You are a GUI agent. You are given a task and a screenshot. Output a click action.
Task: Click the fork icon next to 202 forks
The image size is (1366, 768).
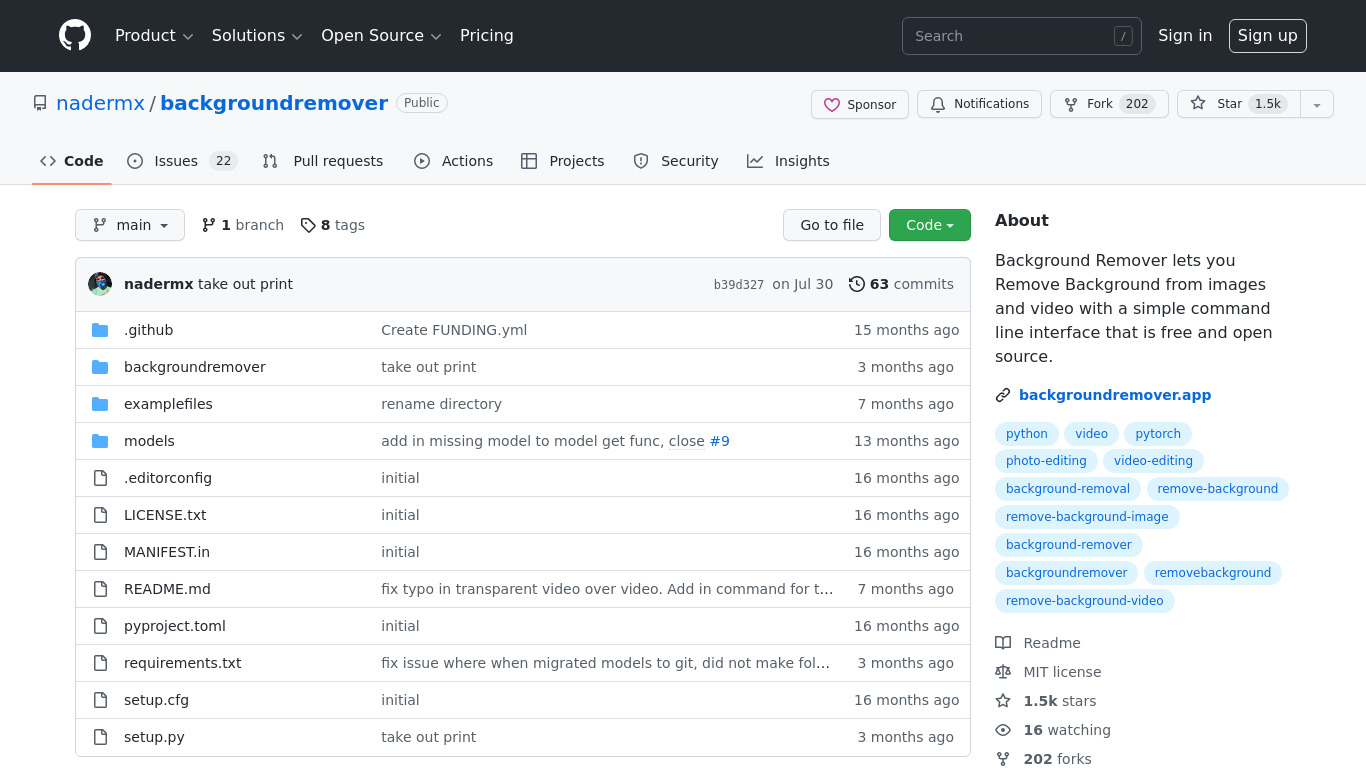1003,759
